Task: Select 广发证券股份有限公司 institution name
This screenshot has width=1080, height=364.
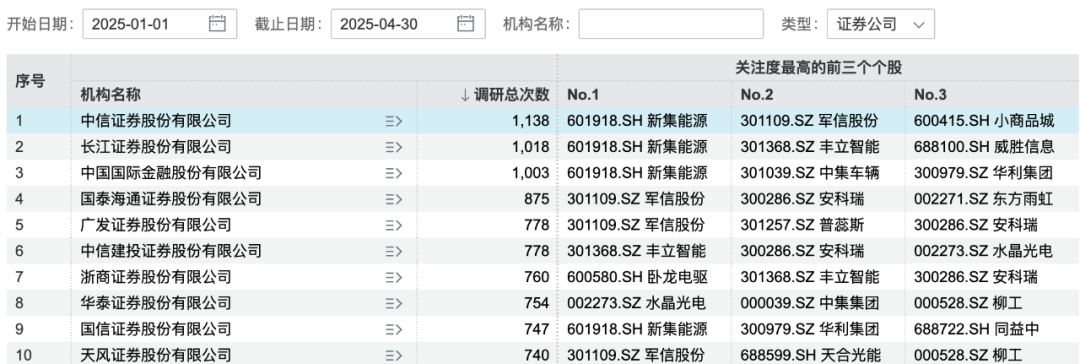Action: [156, 225]
